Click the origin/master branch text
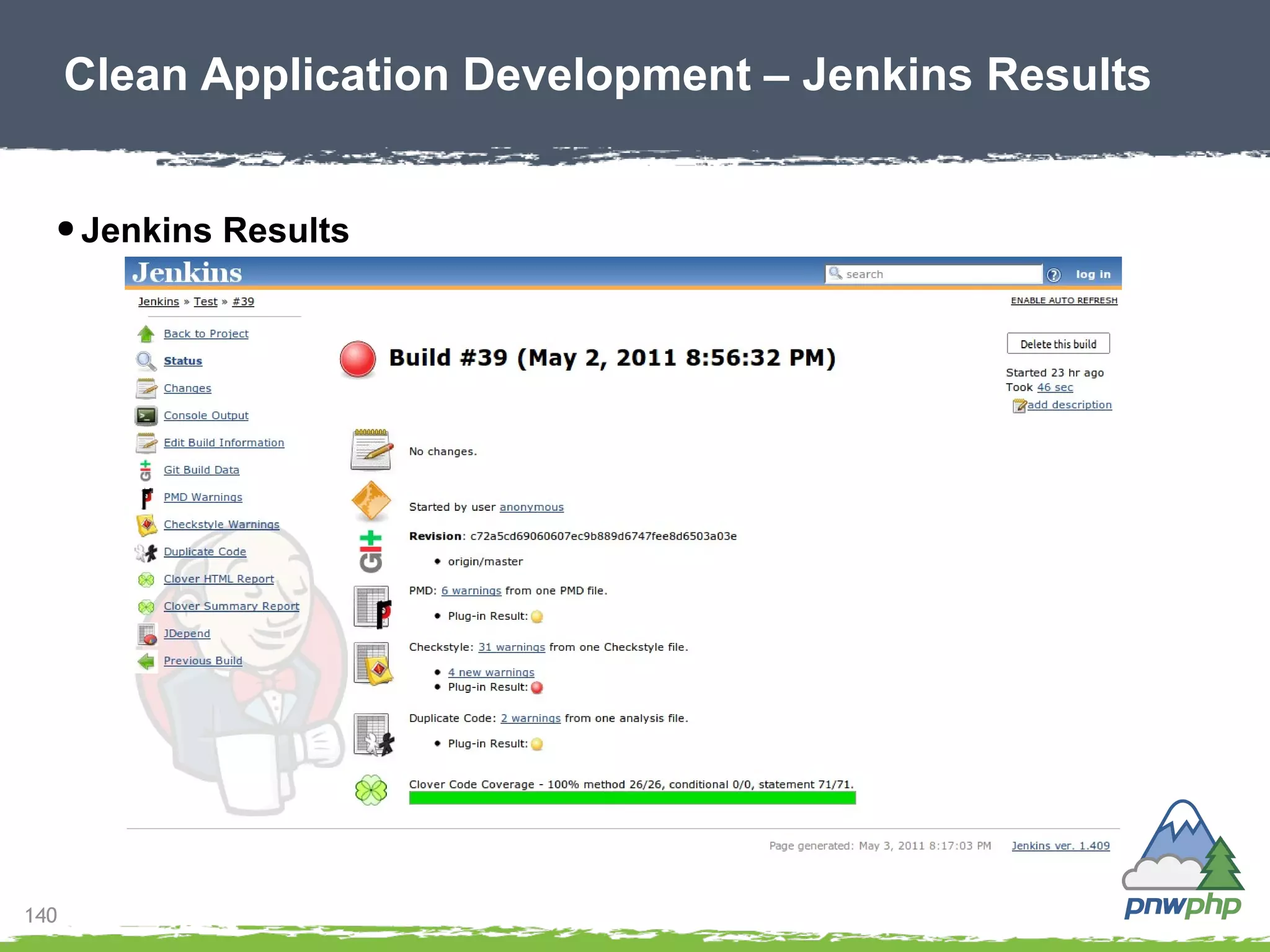The width and height of the screenshot is (1270, 952). pyautogui.click(x=486, y=562)
